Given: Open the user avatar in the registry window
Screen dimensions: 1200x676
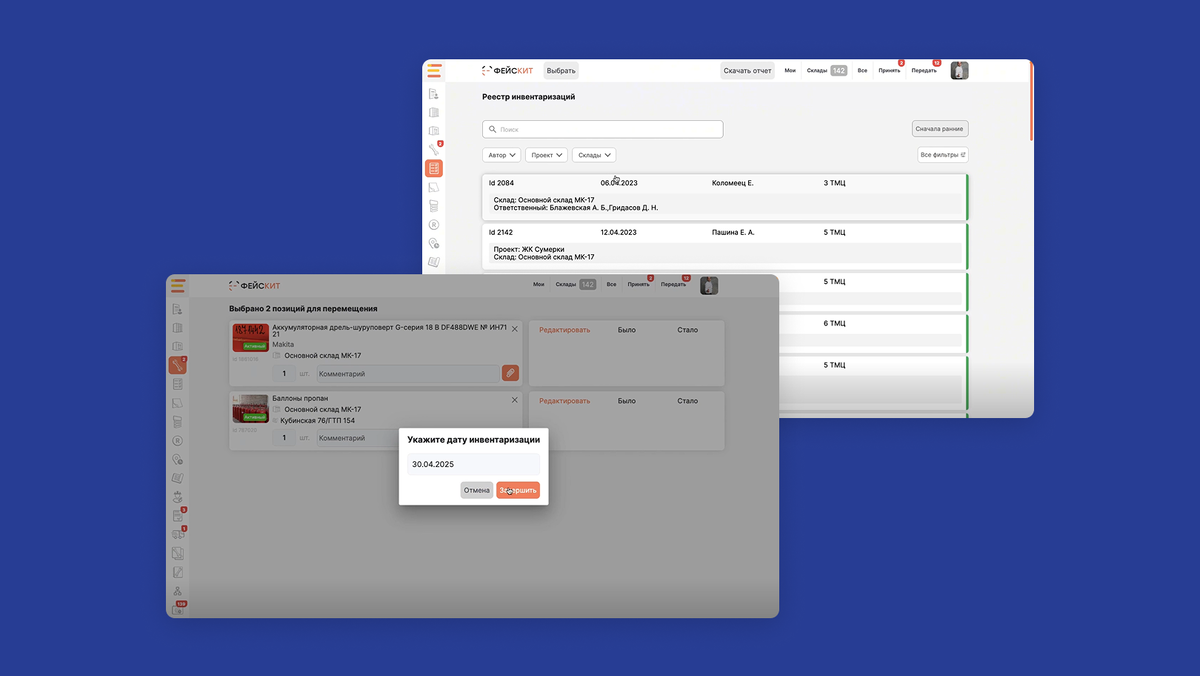Looking at the screenshot, I should 959,71.
